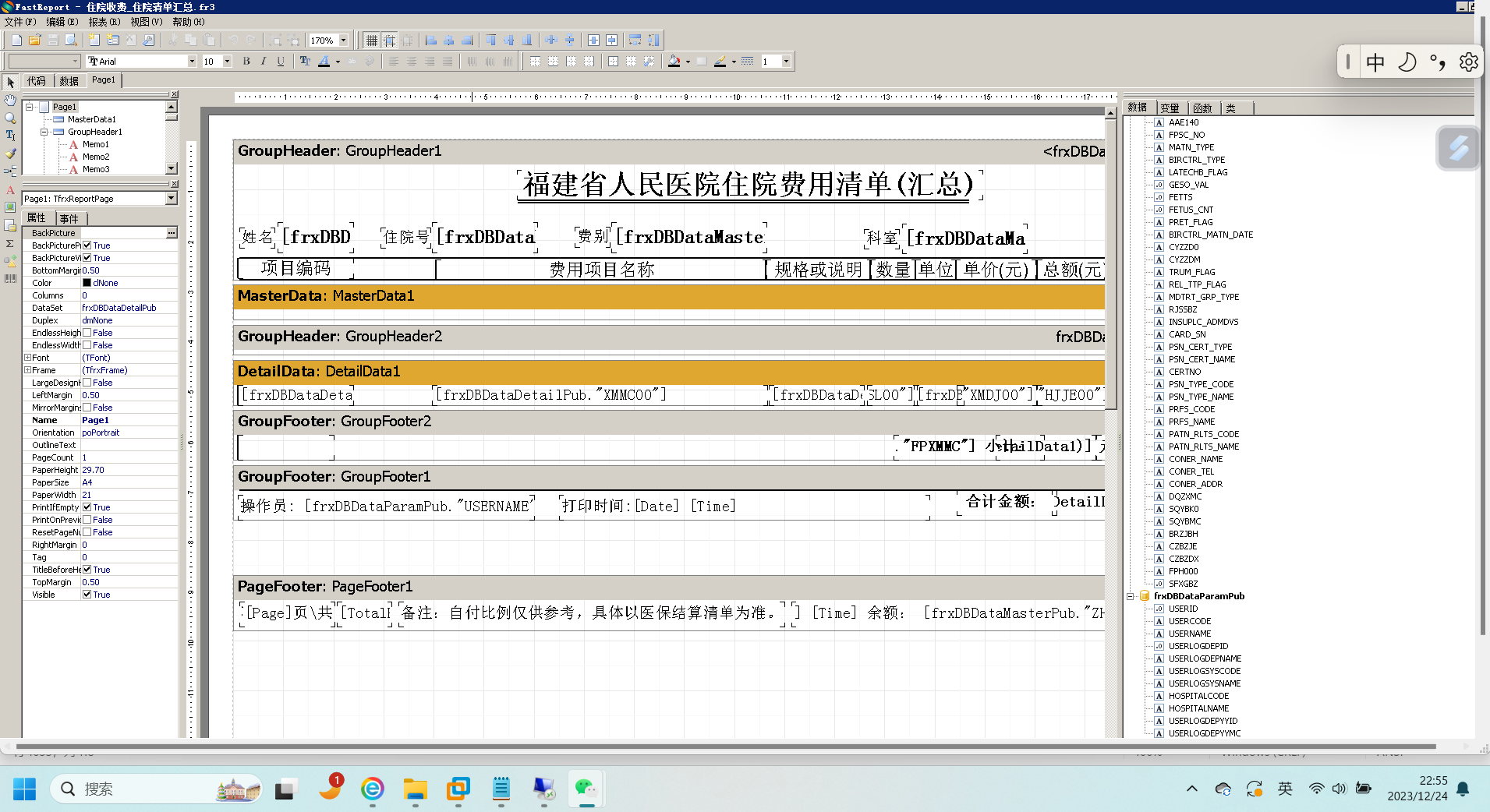The image size is (1490, 812).
Task: Select the Copy format brush tool
Action: tap(10, 154)
